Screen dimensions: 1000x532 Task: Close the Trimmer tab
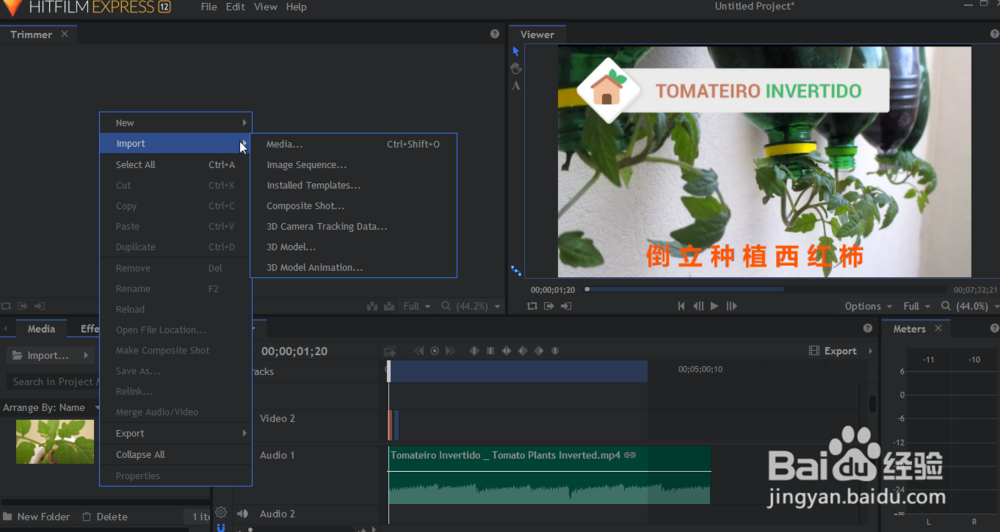[64, 34]
